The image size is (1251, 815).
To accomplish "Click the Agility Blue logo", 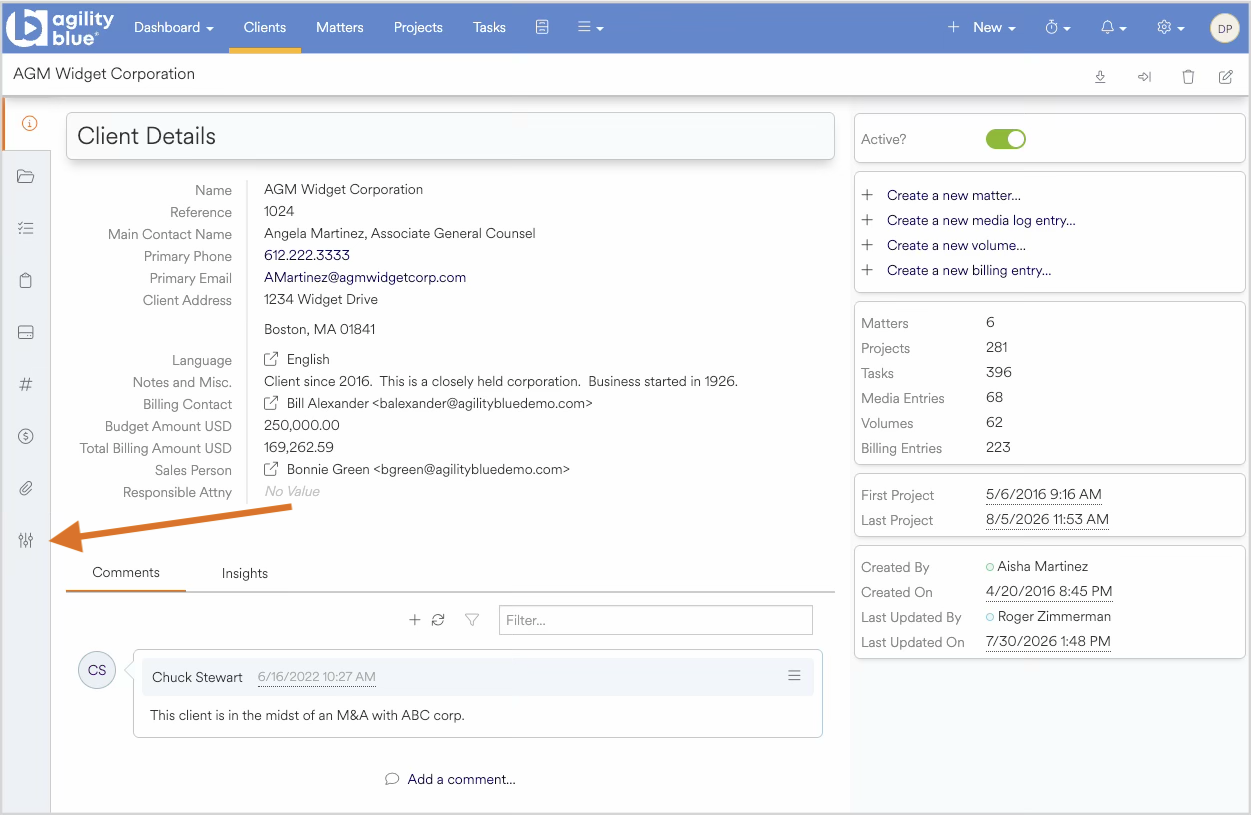I will (61, 27).
